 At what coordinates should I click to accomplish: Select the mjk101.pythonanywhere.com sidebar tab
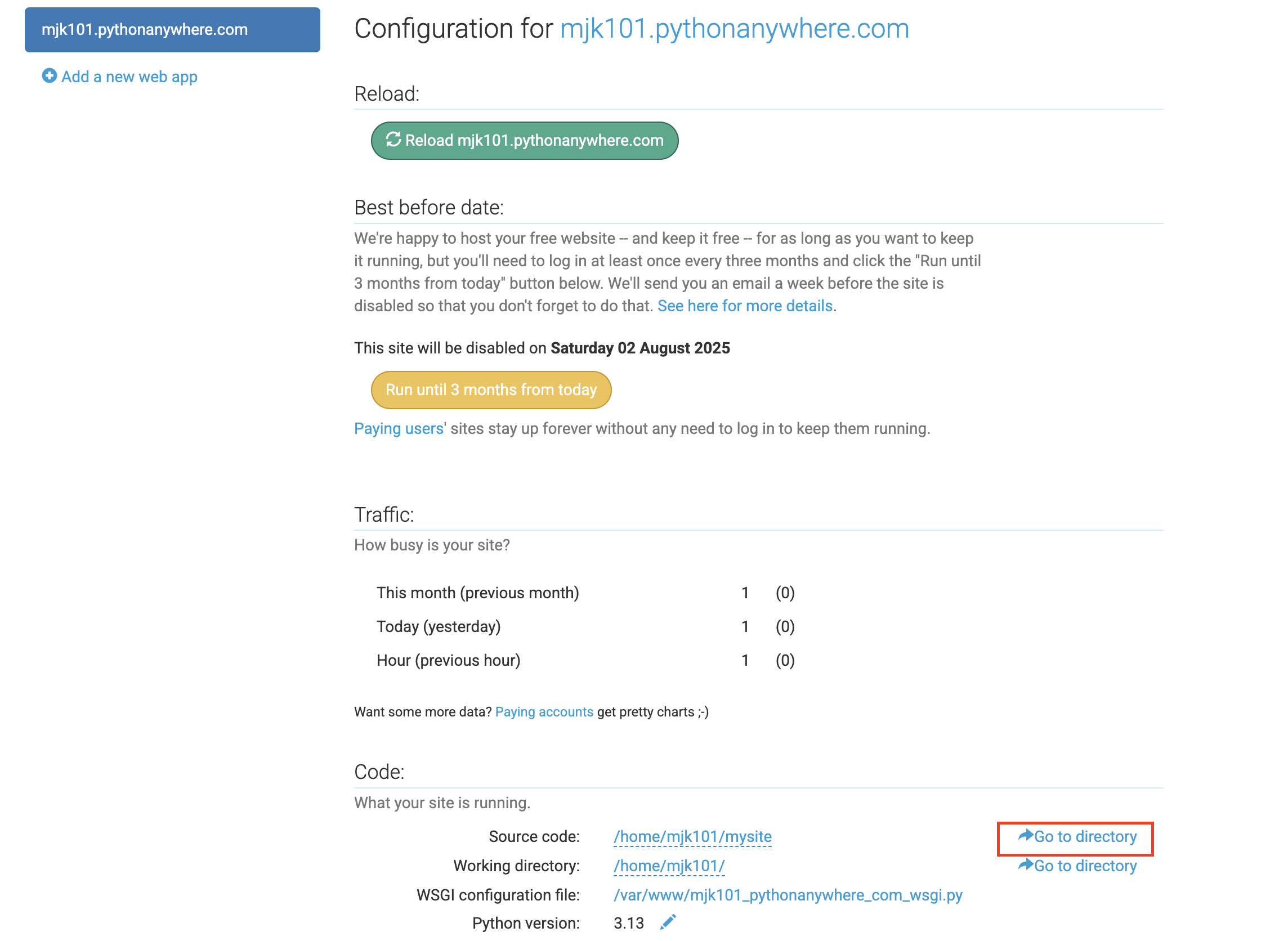172,30
